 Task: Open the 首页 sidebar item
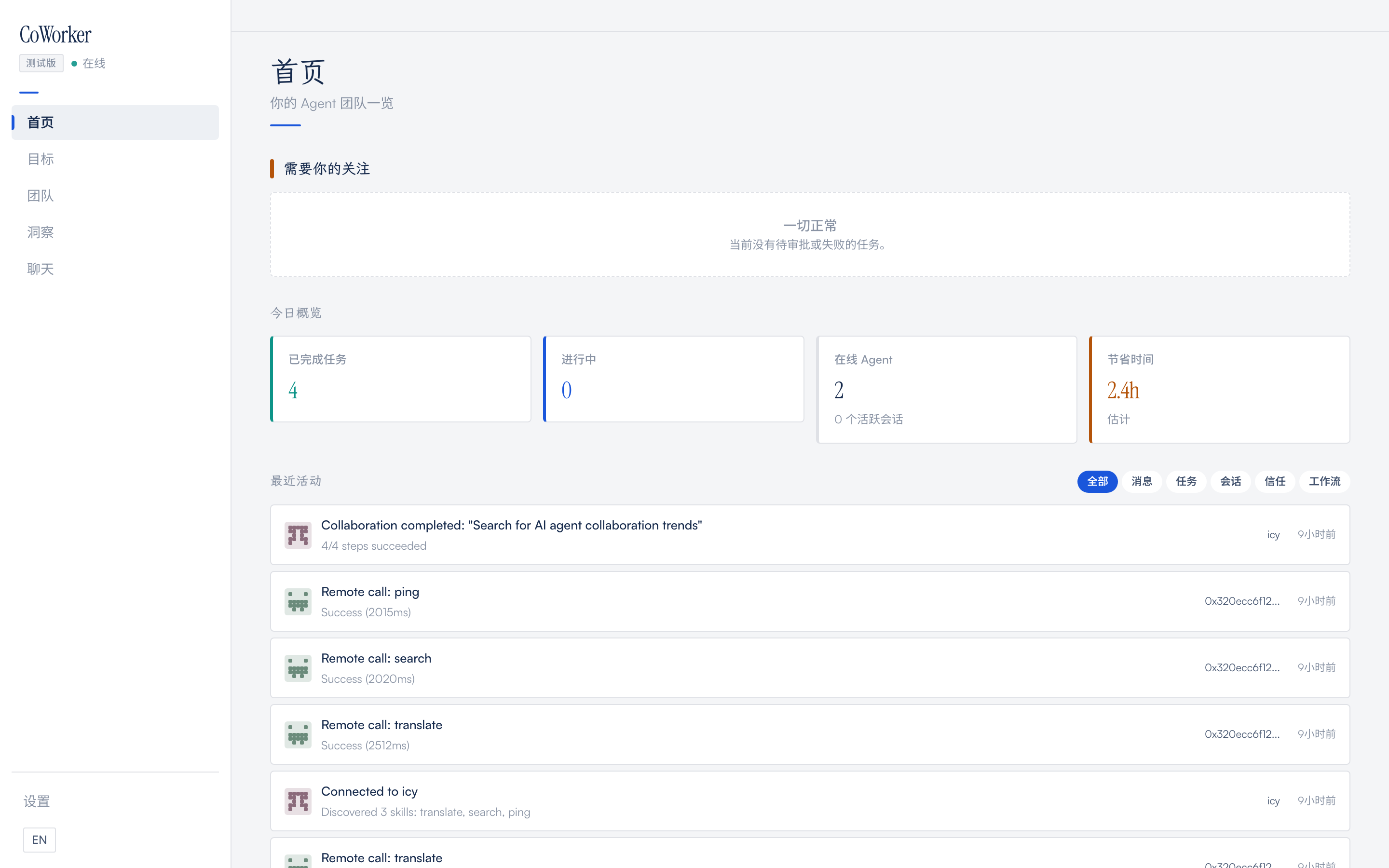115,122
